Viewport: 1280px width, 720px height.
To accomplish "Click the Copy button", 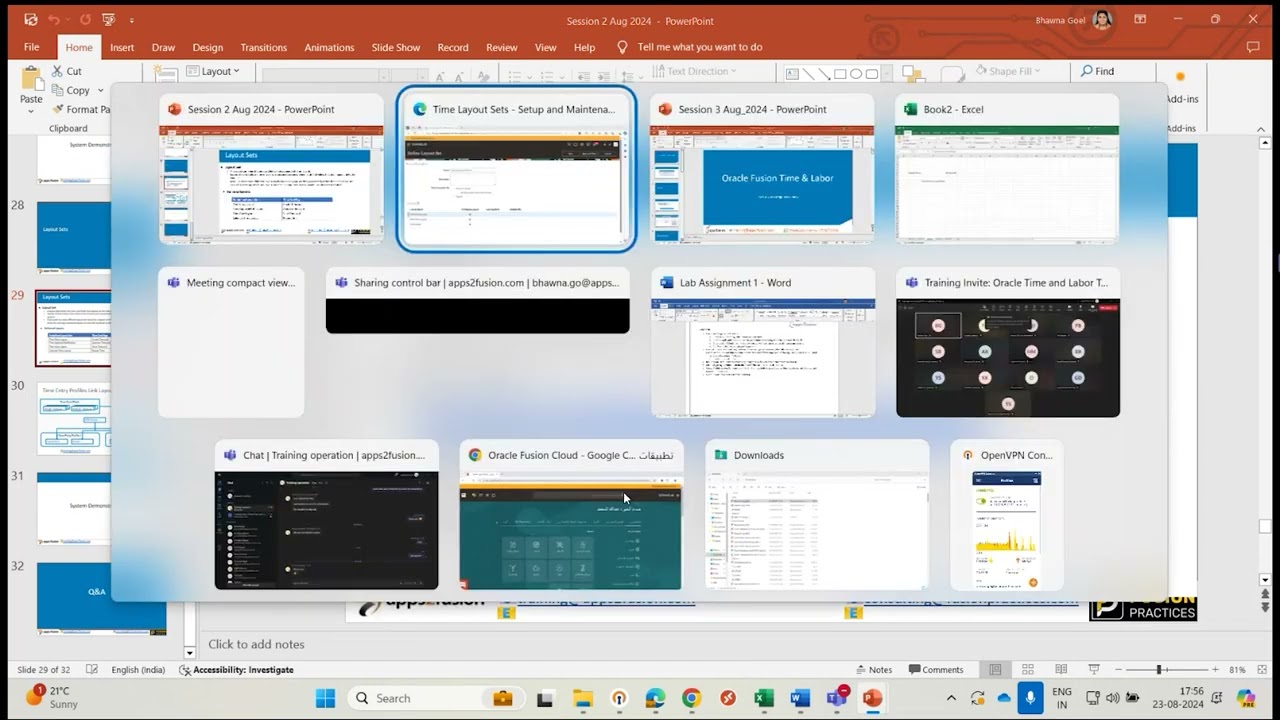I will click(x=70, y=90).
